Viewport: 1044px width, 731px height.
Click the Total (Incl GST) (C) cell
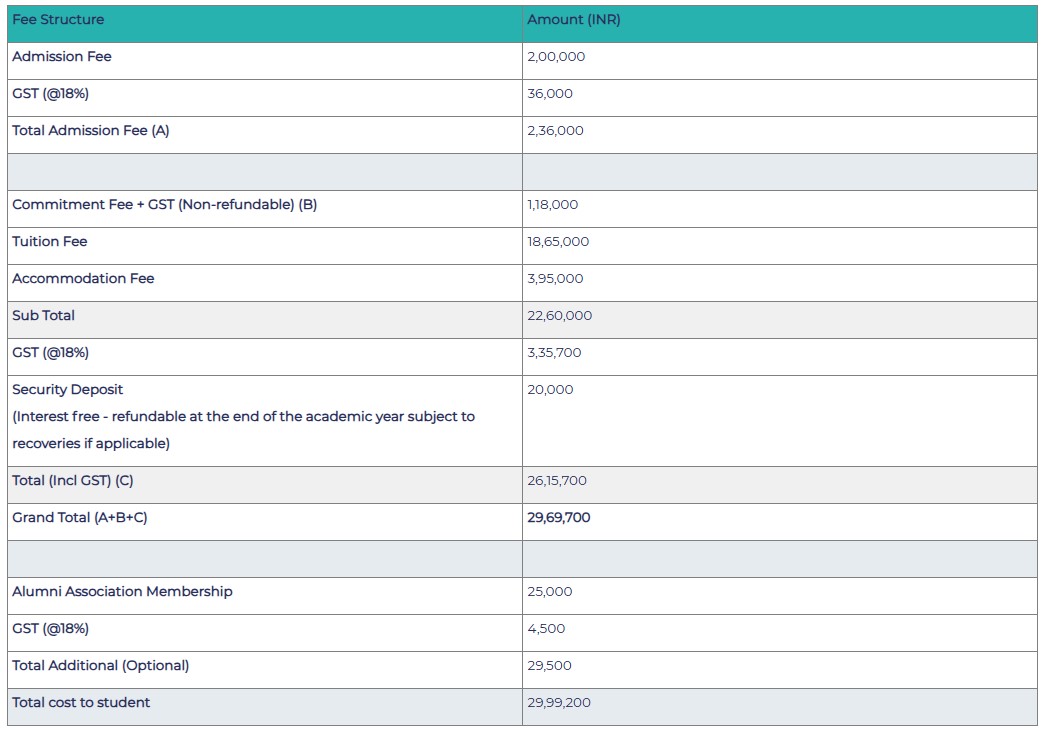[x=80, y=481]
